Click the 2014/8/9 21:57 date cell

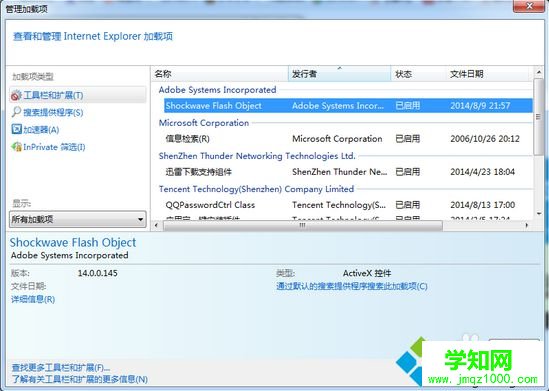[480, 106]
